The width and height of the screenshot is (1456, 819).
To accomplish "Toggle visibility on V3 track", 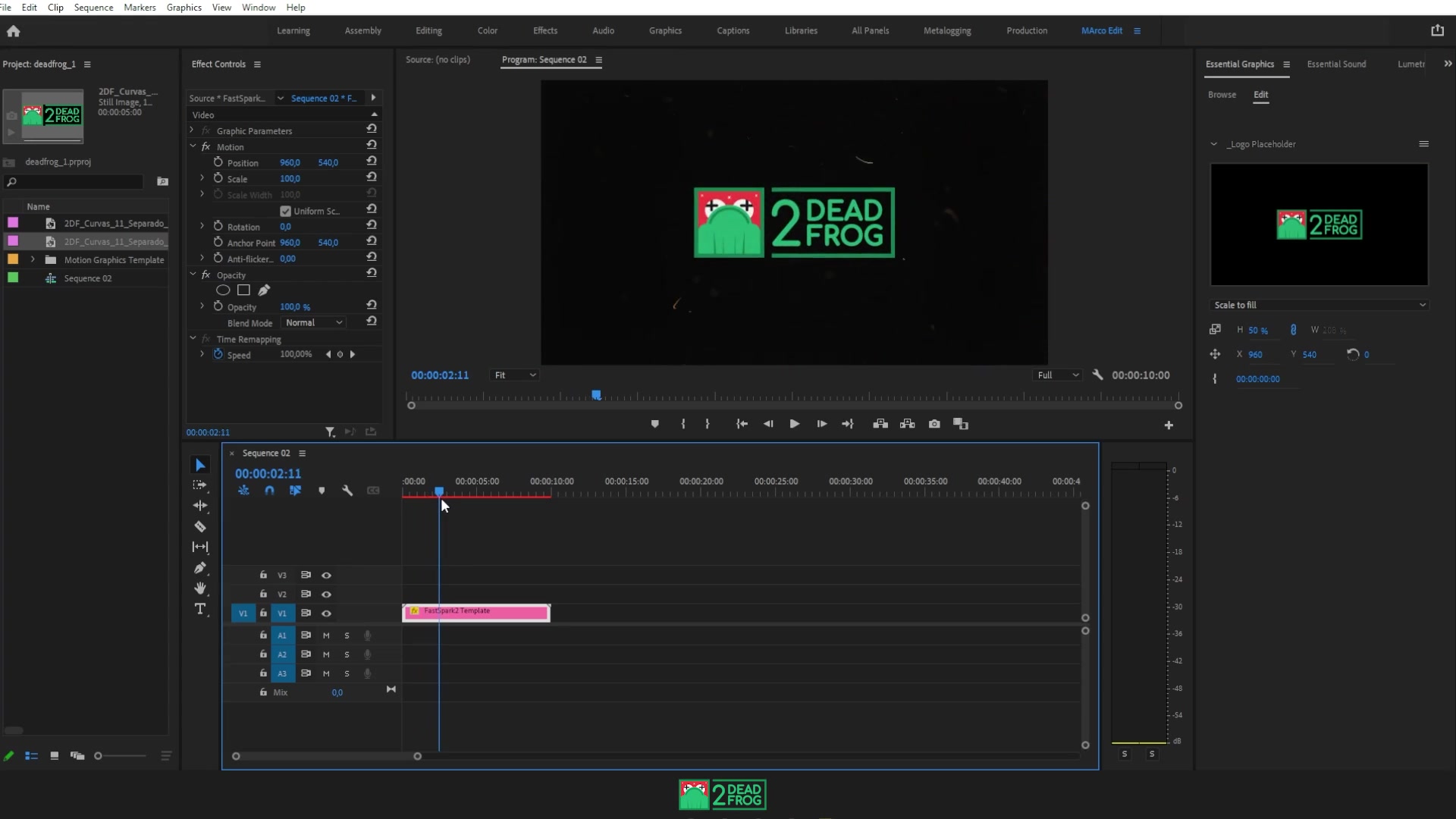I will click(326, 575).
